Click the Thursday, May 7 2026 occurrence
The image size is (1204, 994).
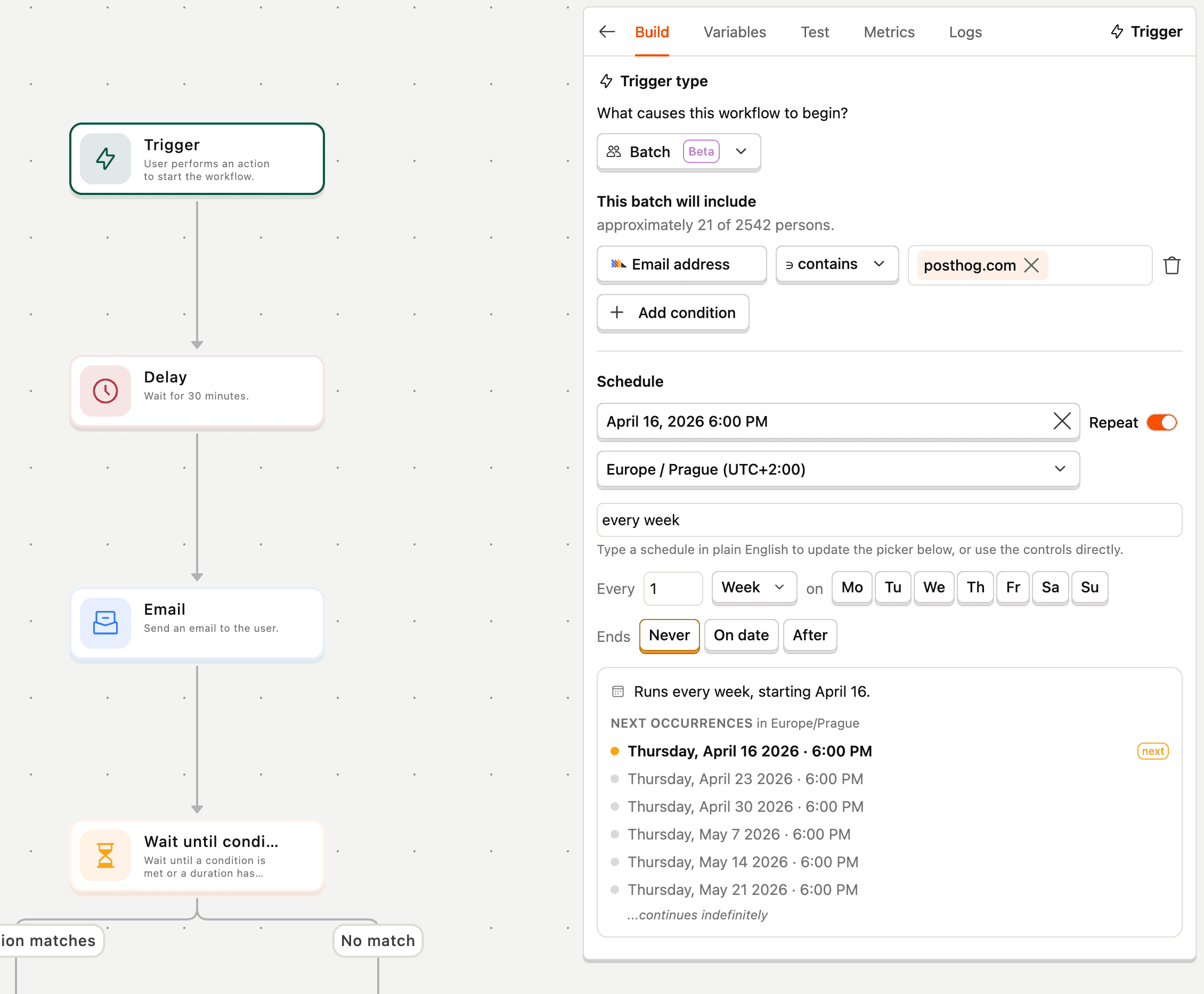(739, 834)
